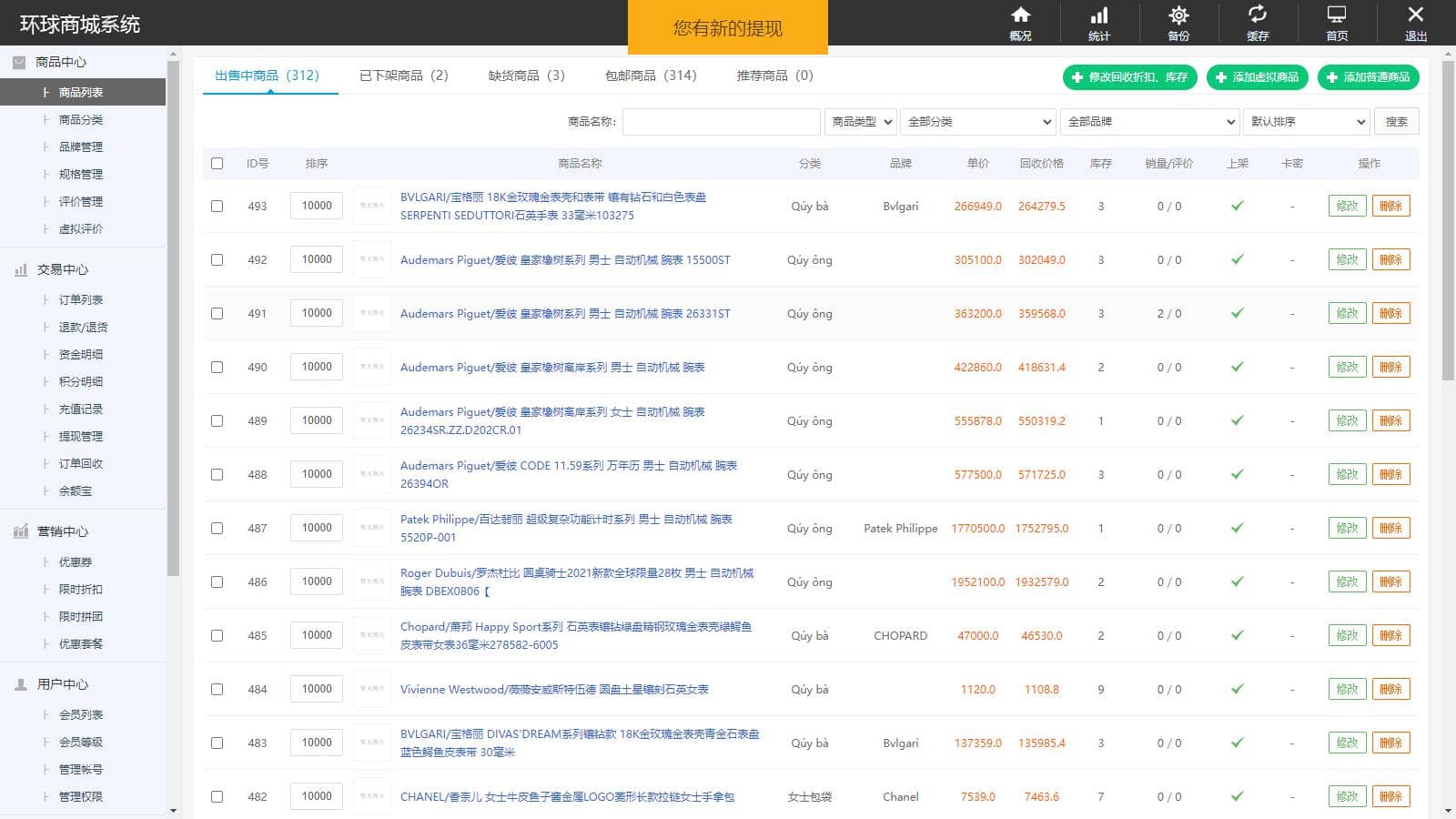Click the 商品名称 search input field
The image size is (1456, 819).
point(721,122)
